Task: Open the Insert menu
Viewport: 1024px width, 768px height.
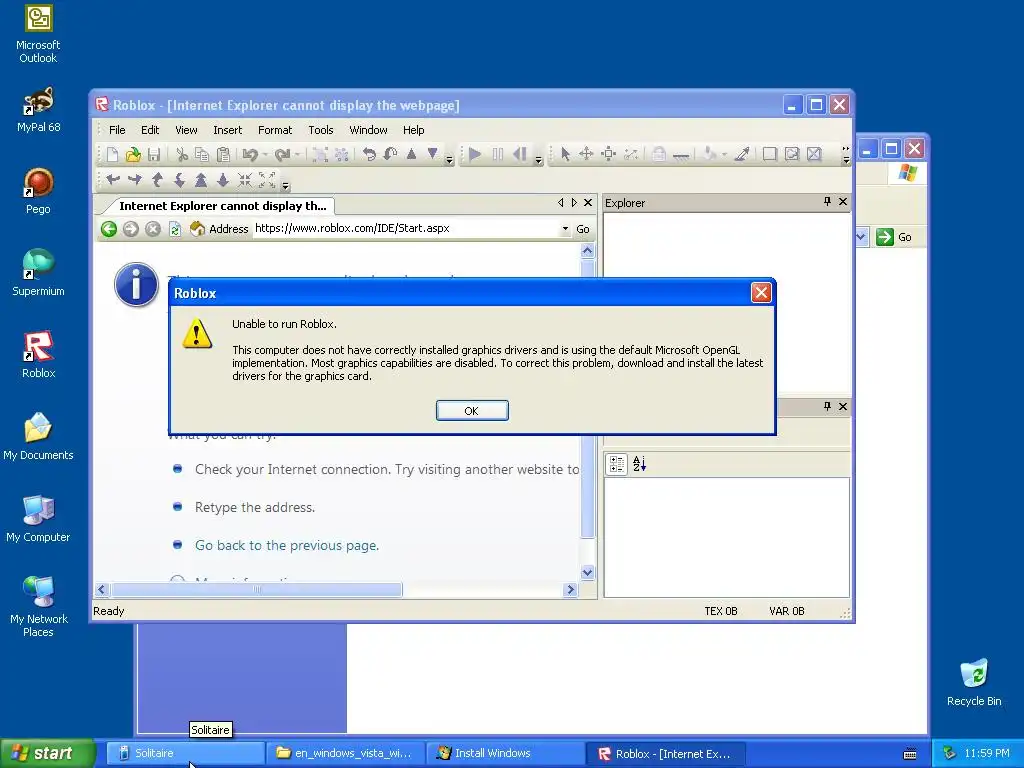Action: (227, 130)
